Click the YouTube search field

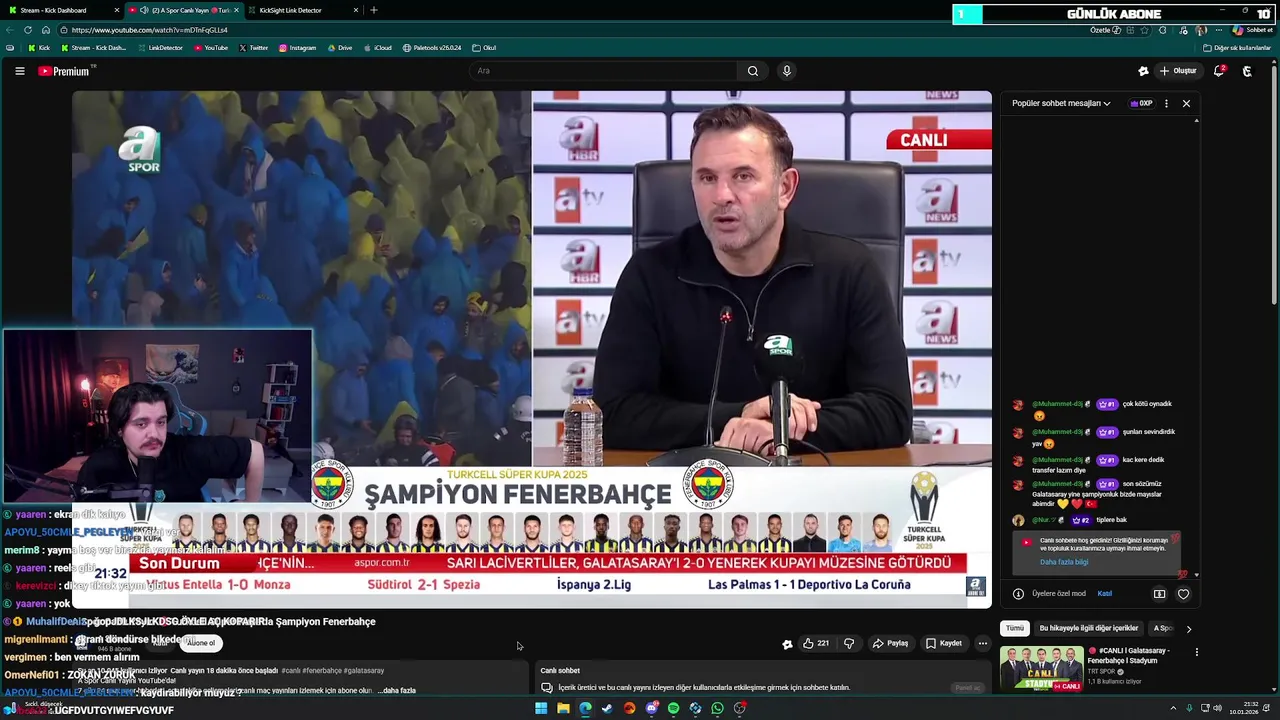[x=603, y=71]
